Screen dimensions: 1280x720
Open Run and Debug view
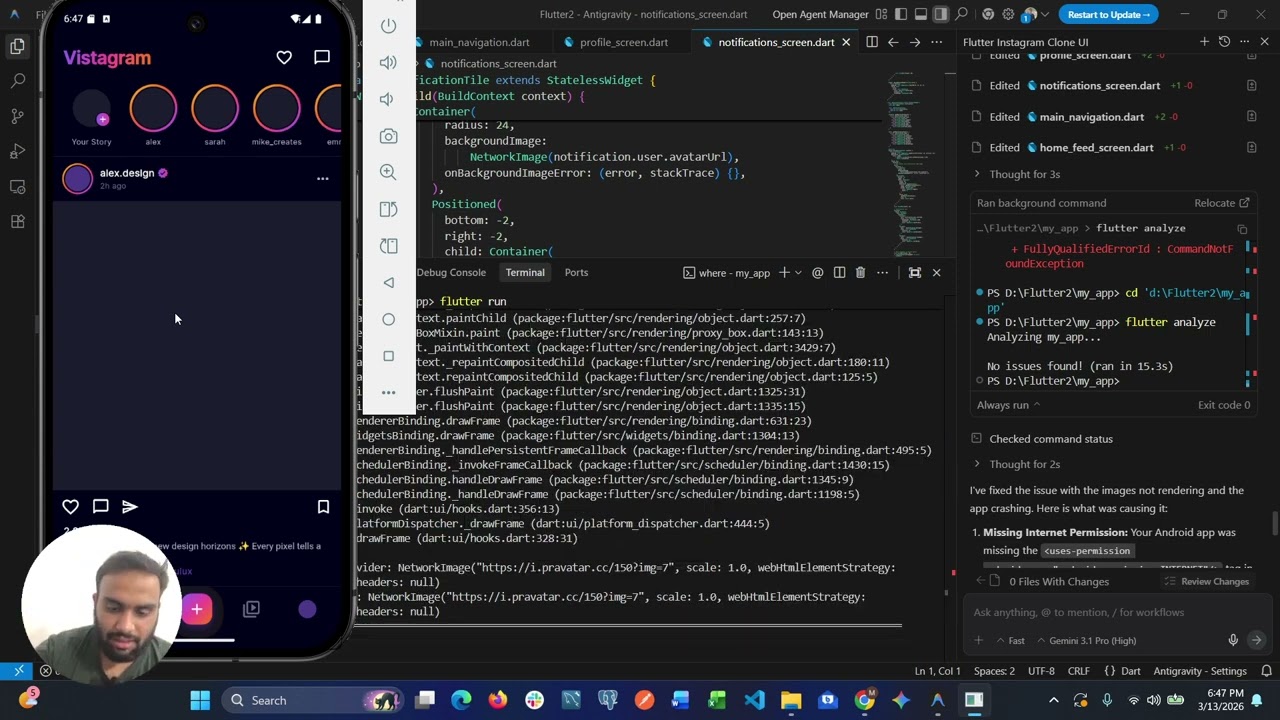tap(17, 151)
